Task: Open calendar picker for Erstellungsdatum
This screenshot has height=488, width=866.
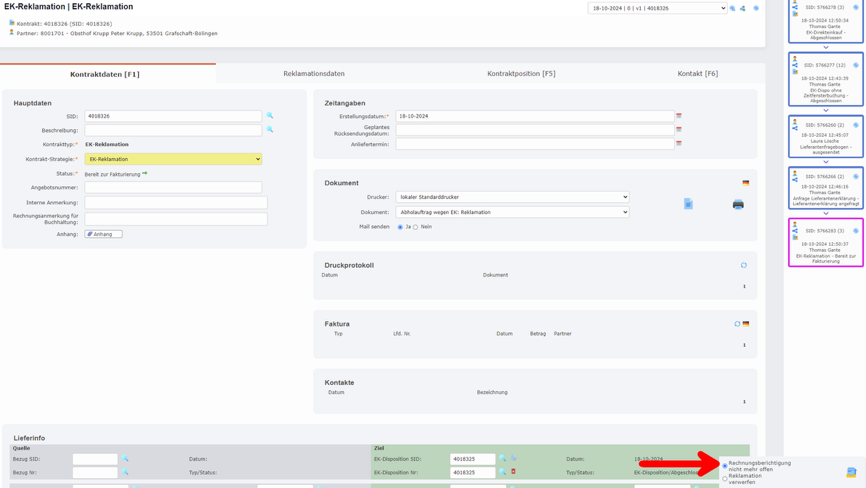Action: (x=679, y=116)
